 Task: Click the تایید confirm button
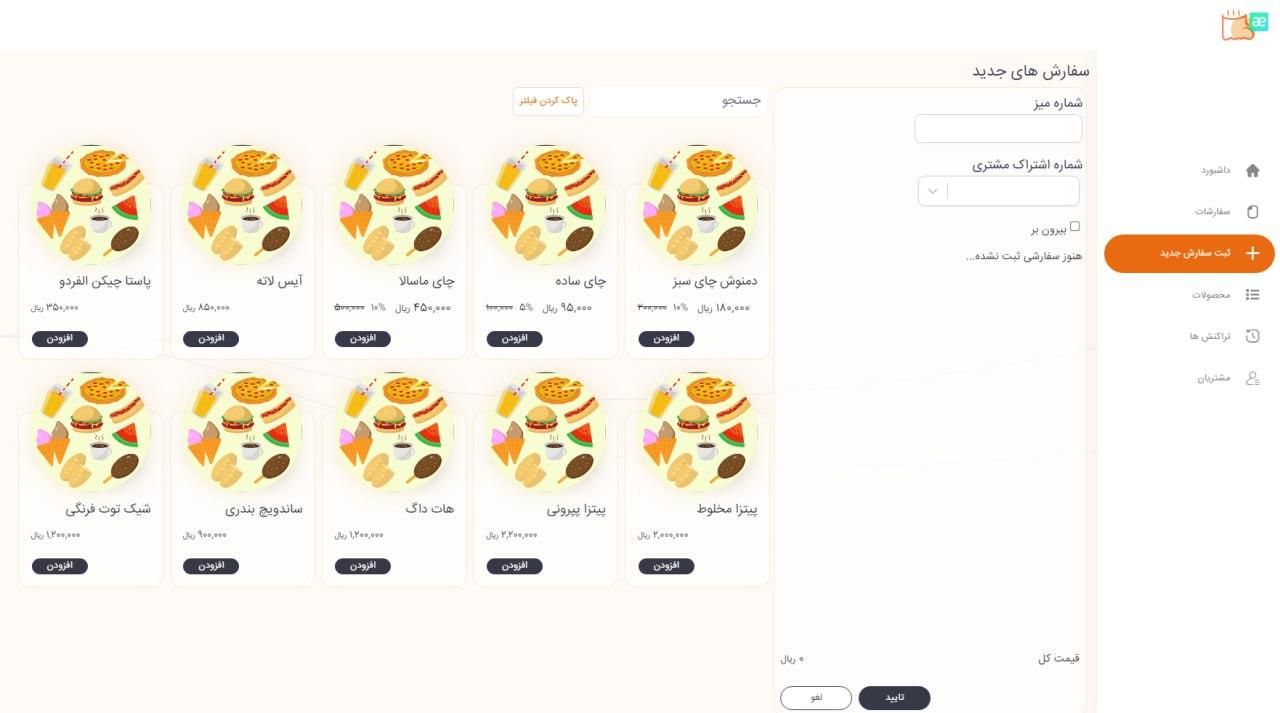click(x=894, y=697)
